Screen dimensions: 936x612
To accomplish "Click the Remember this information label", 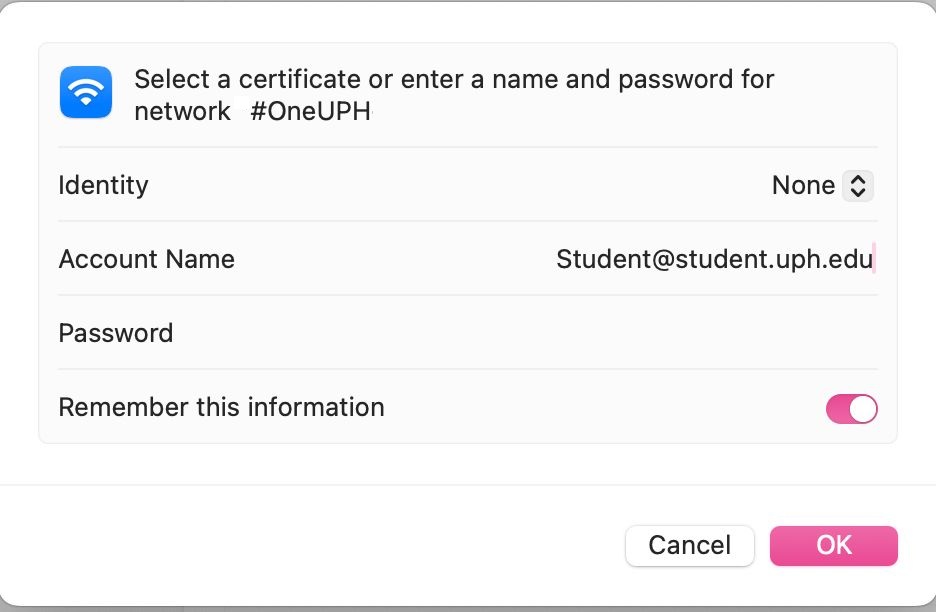I will (x=221, y=407).
